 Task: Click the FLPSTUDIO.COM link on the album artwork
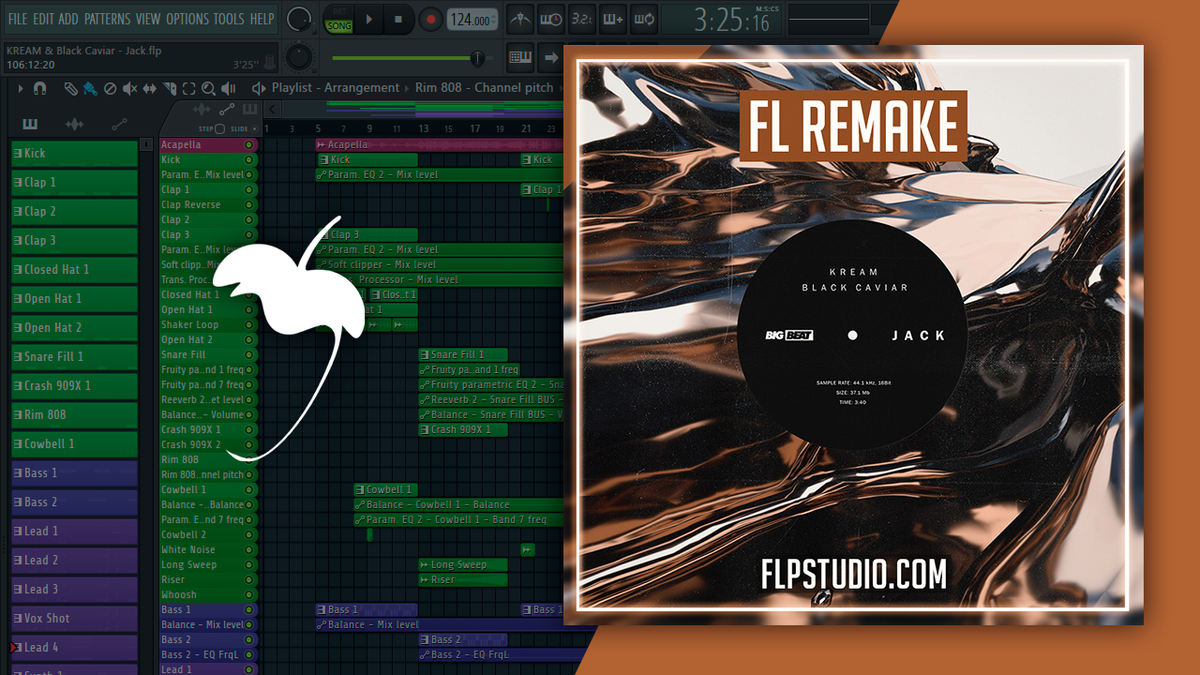856,574
